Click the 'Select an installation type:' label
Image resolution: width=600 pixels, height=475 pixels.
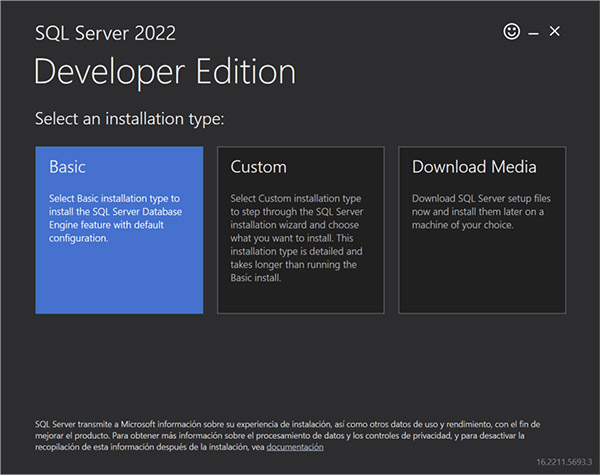click(130, 119)
